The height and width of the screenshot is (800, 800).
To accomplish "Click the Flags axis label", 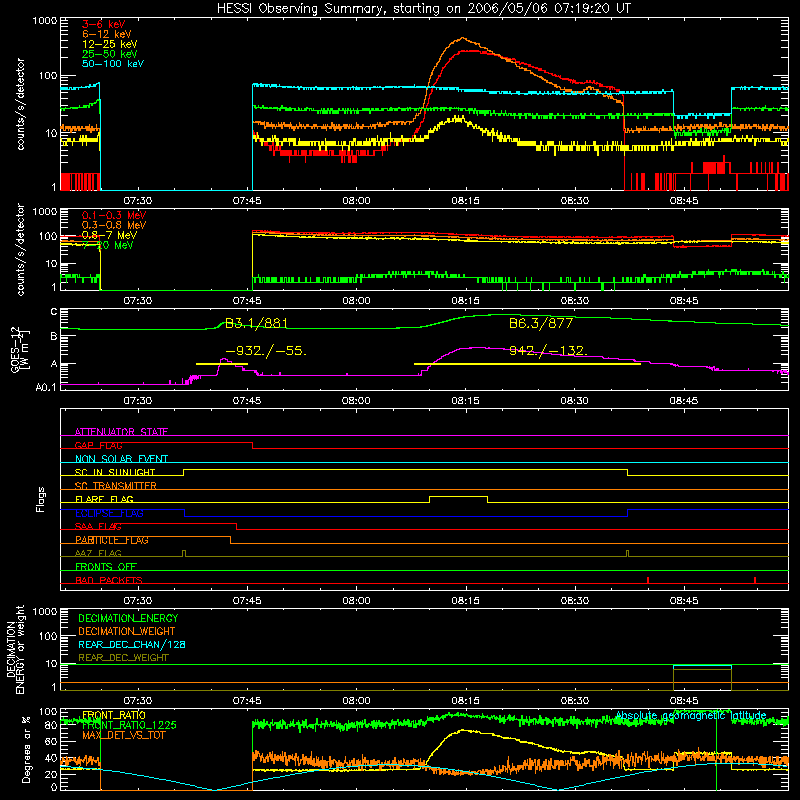I will 40,499.
